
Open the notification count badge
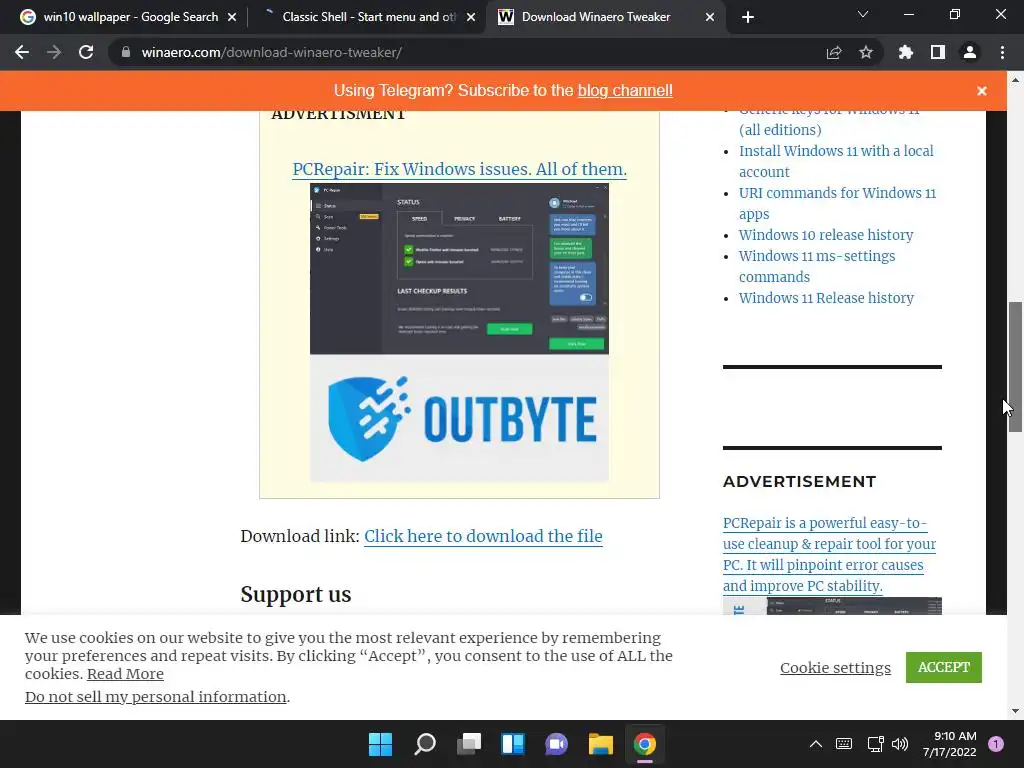pyautogui.click(x=996, y=743)
